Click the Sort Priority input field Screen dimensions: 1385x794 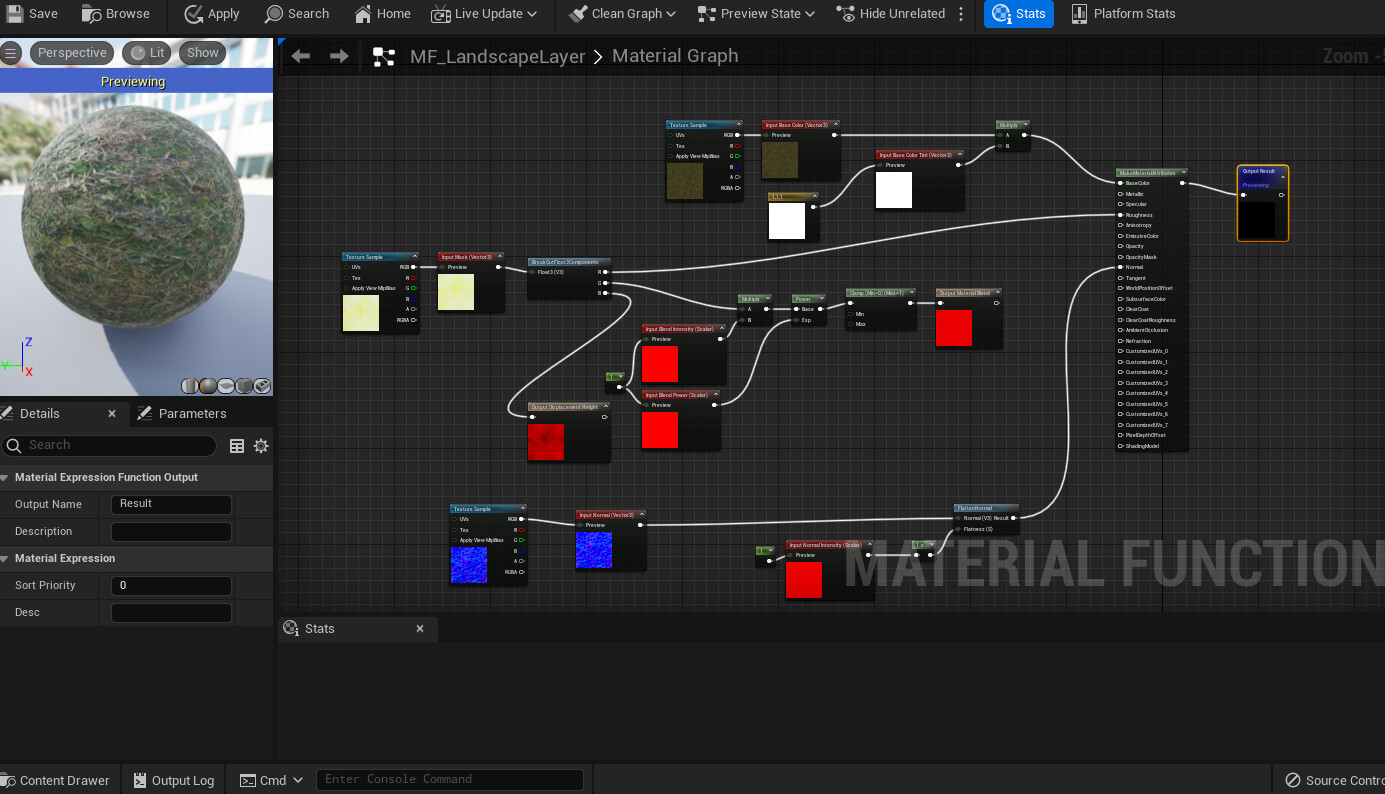[171, 585]
